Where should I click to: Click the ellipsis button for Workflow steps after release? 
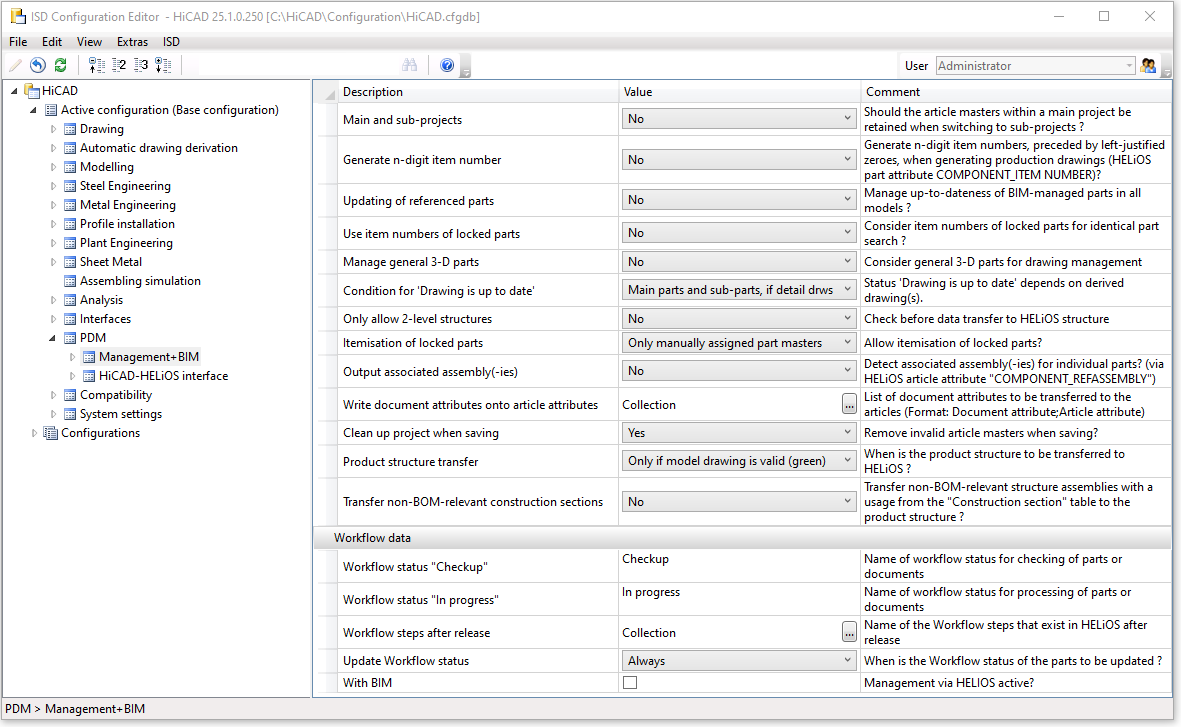(x=849, y=633)
